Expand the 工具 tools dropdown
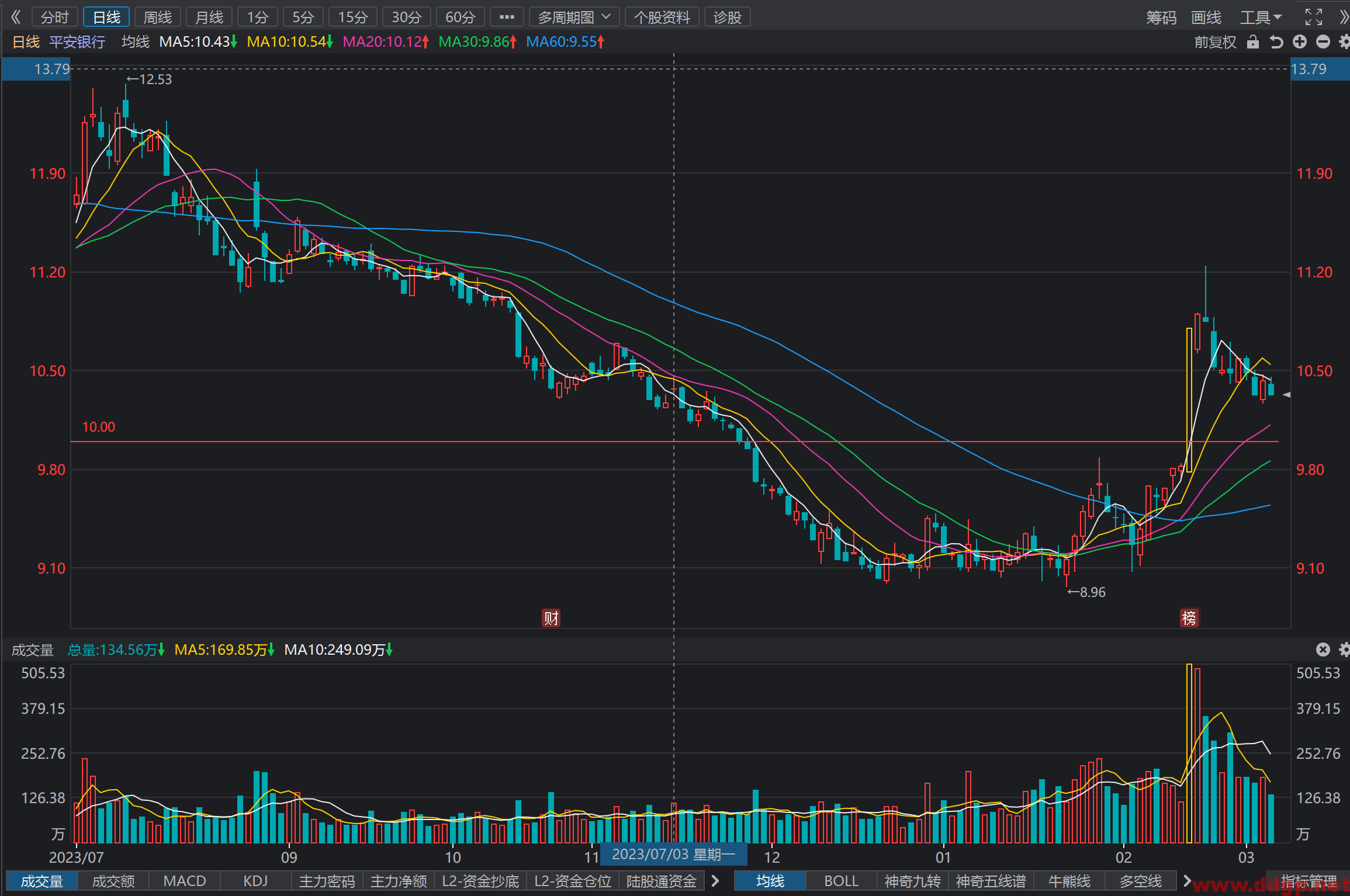 [x=1261, y=18]
